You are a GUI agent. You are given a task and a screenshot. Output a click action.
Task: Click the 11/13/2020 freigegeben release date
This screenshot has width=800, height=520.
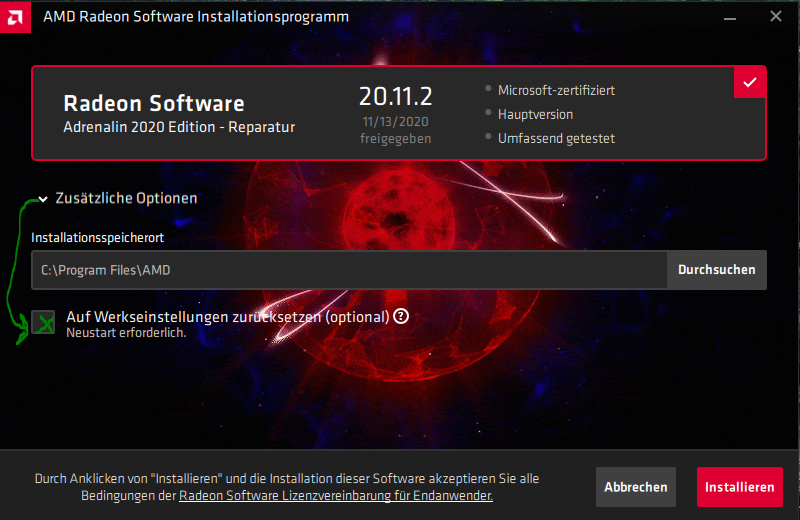coord(395,130)
